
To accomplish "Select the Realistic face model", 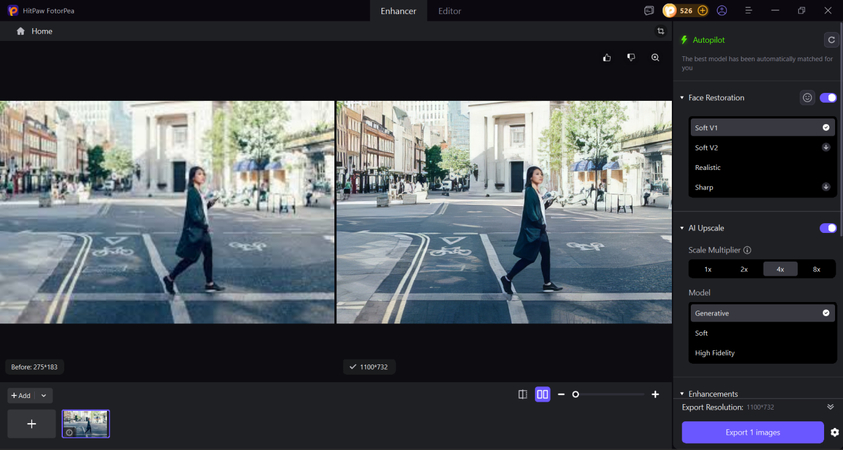I will click(762, 168).
